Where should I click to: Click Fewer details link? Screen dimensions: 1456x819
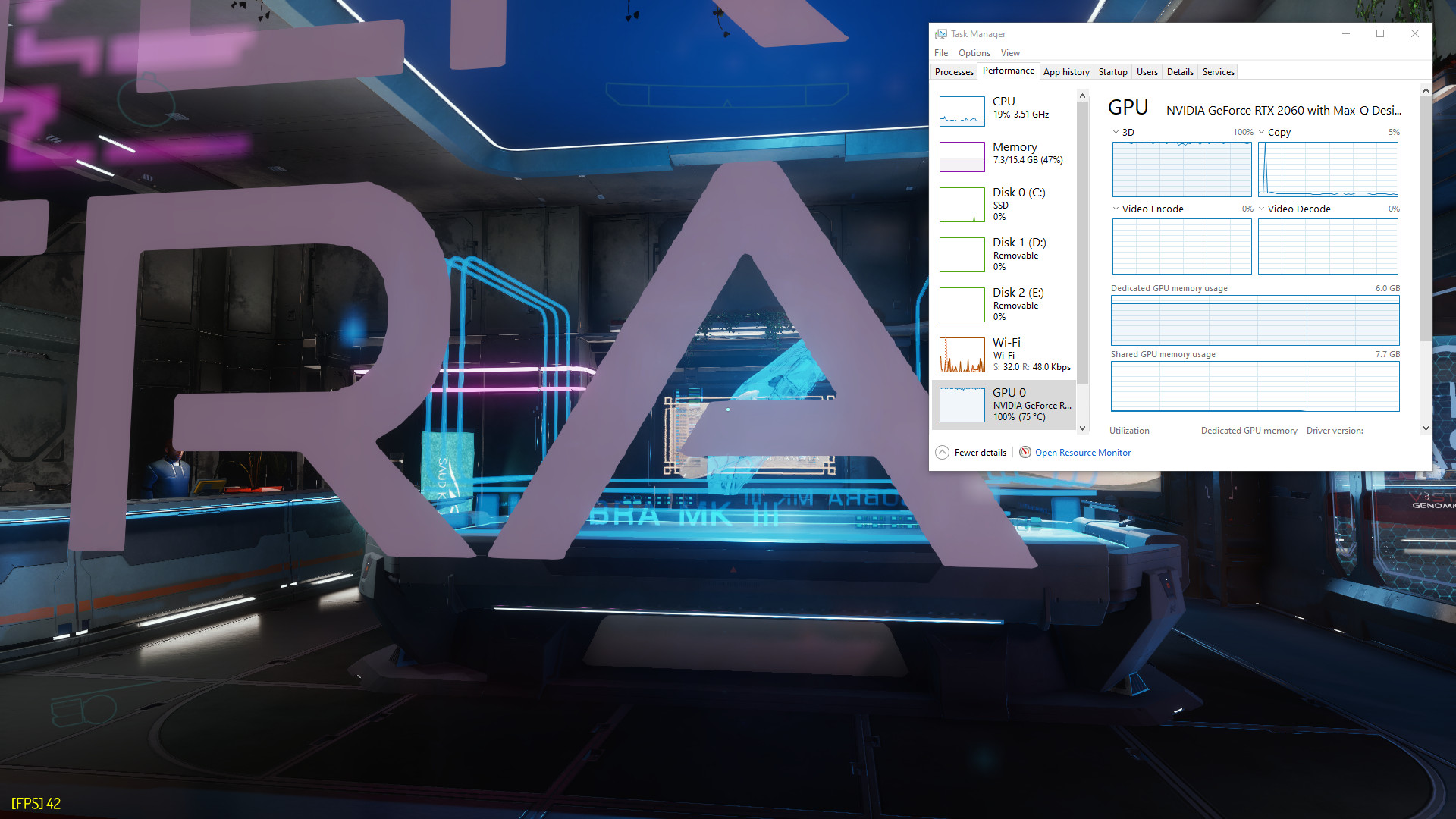tap(980, 453)
